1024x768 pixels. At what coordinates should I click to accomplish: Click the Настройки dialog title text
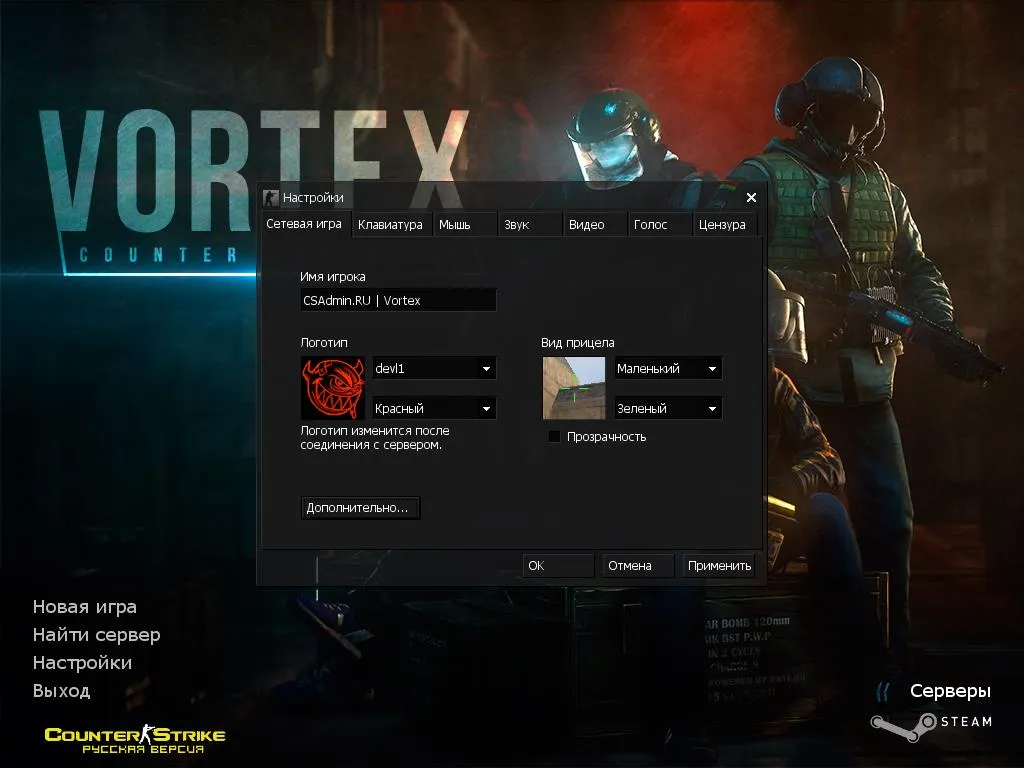pos(313,198)
